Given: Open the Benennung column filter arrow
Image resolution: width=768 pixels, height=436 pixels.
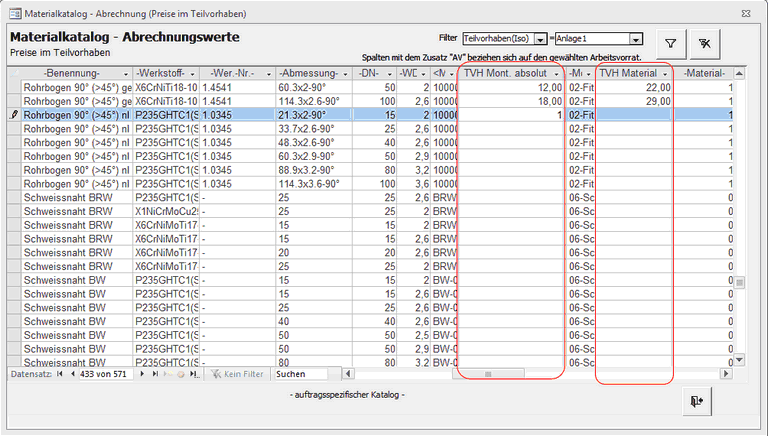Looking at the screenshot, I should 125,74.
